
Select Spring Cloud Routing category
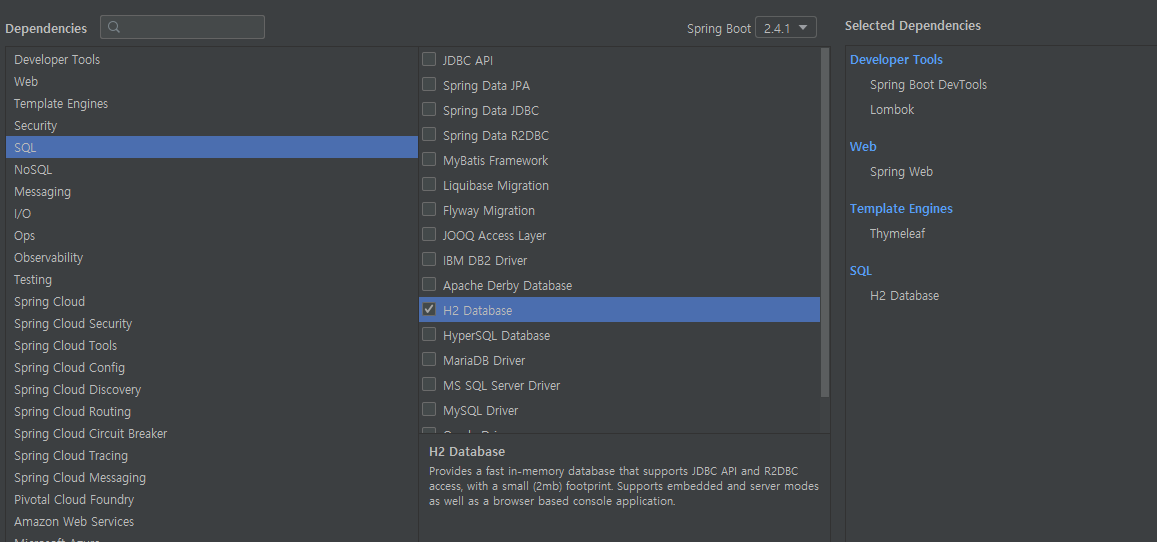(x=212, y=411)
